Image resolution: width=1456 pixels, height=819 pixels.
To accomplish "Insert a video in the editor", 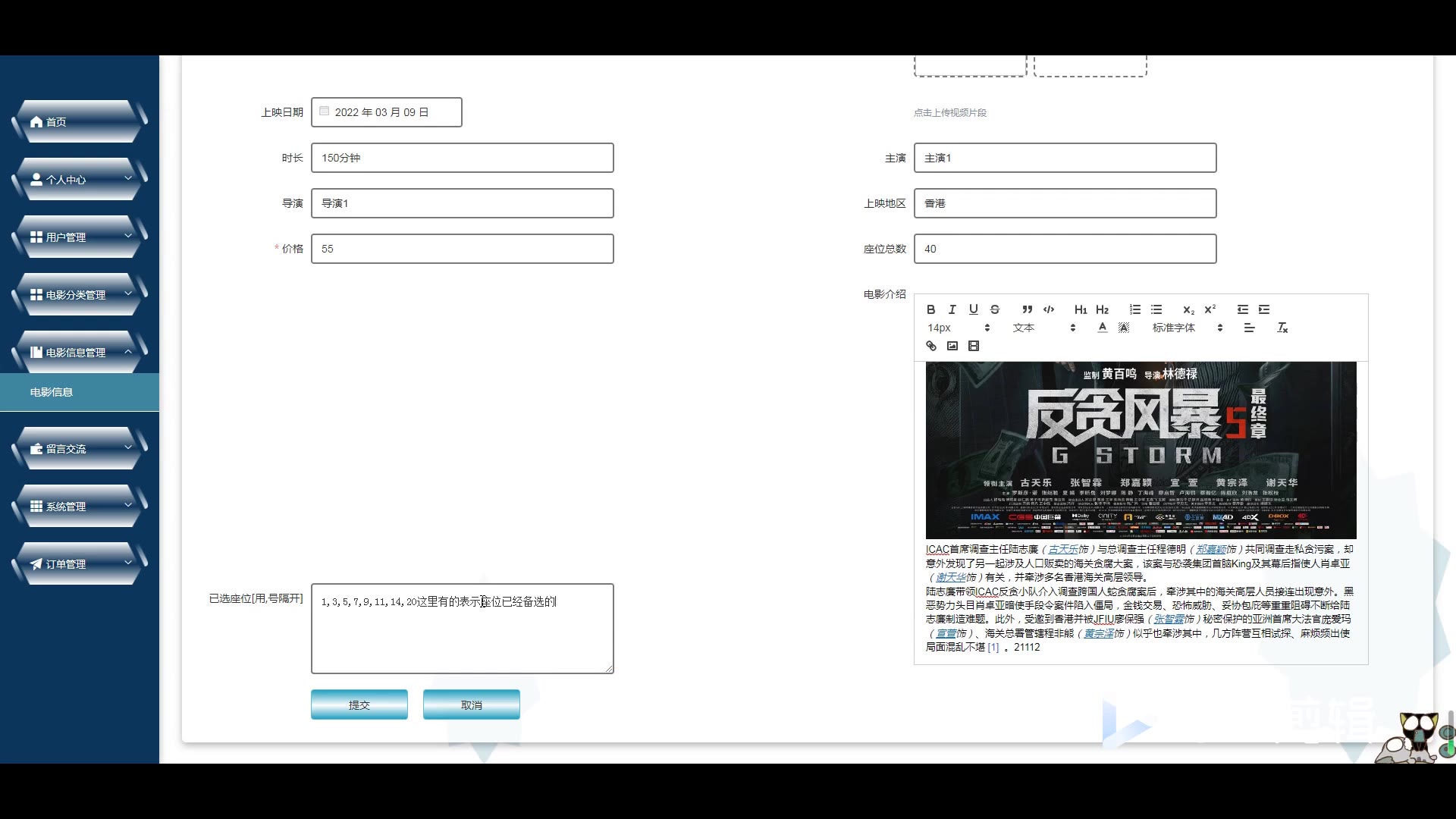I will coord(974,346).
